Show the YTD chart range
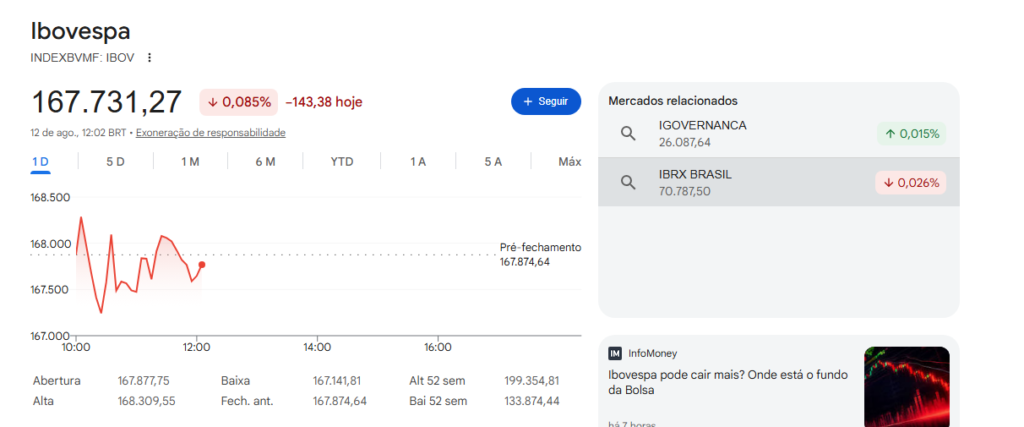The height and width of the screenshot is (427, 1024). 342,161
